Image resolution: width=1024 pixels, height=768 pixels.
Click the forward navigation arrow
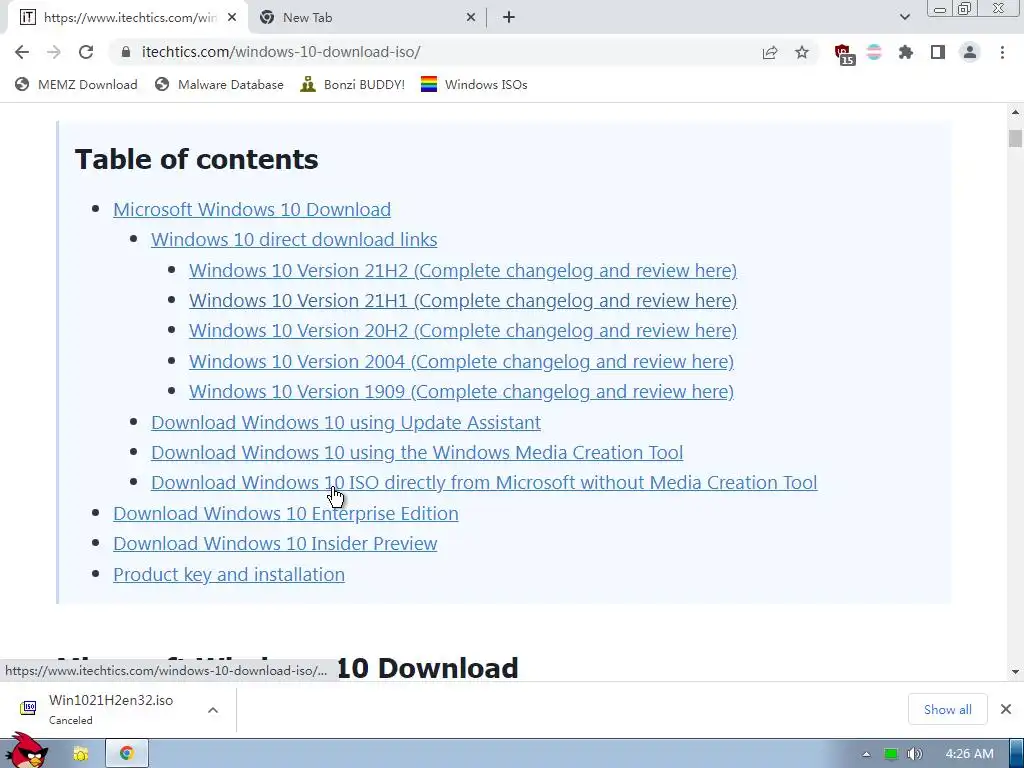click(54, 52)
